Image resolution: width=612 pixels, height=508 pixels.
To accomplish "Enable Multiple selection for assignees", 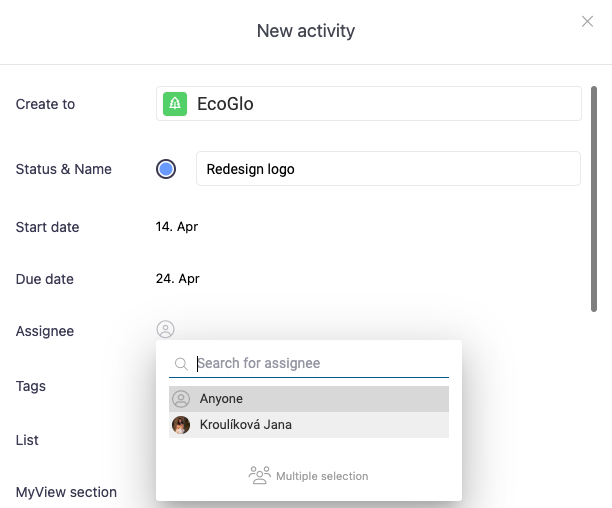I will pyautogui.click(x=321, y=476).
